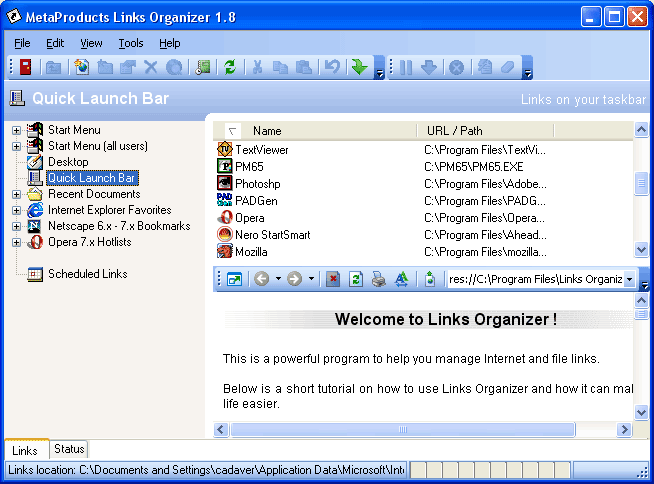The width and height of the screenshot is (654, 484).
Task: Click the Copy toolbar icon
Action: pyautogui.click(x=280, y=67)
